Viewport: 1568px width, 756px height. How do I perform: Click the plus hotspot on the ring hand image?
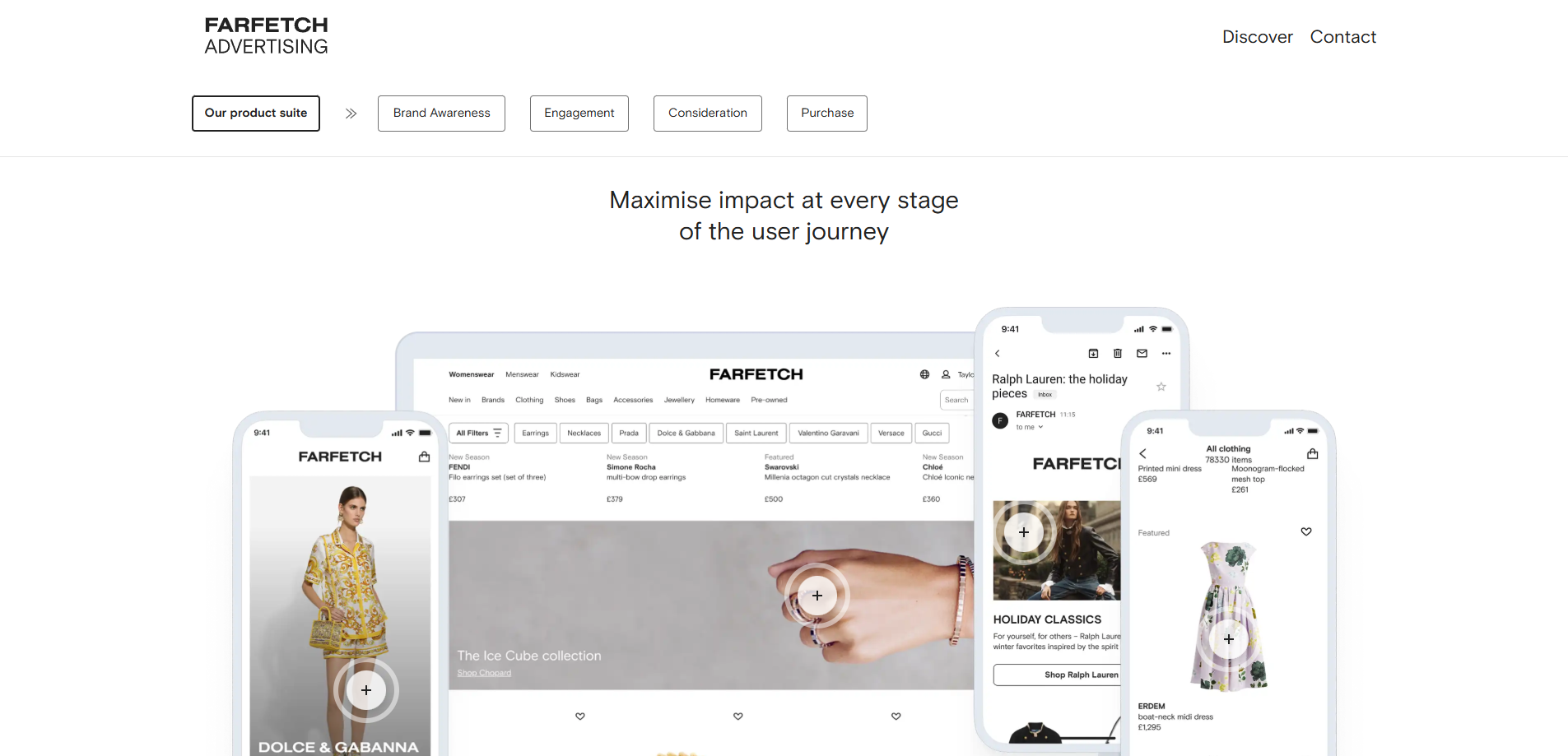[817, 596]
